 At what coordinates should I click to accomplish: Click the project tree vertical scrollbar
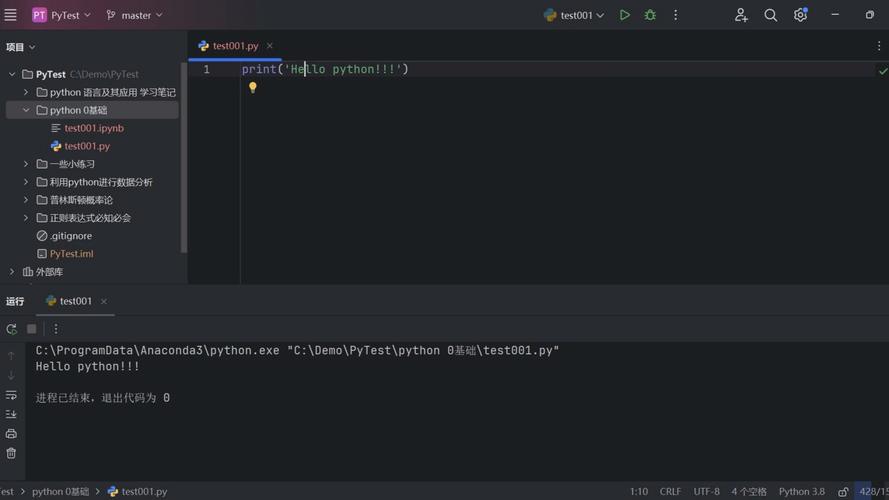click(x=184, y=158)
